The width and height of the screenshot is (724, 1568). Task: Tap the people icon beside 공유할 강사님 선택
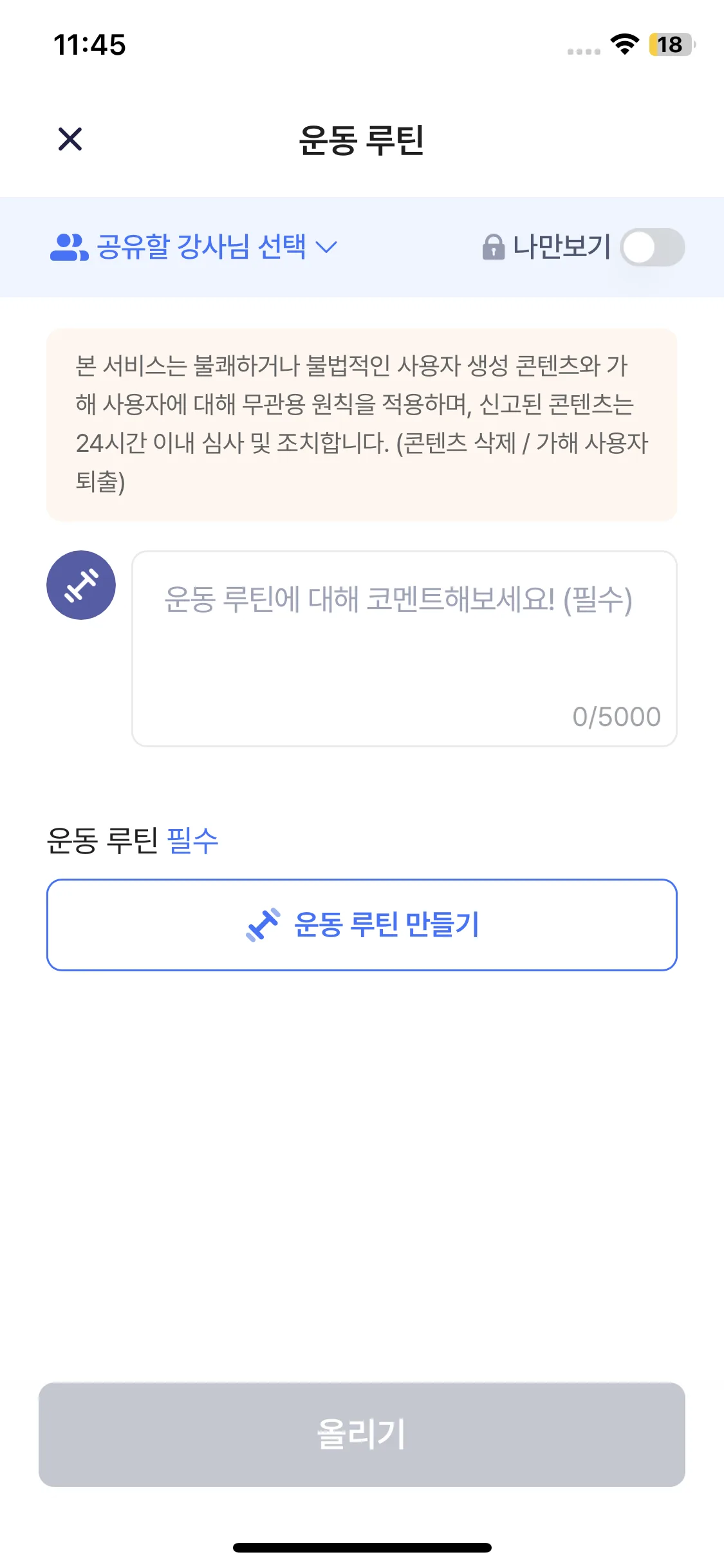pos(68,247)
